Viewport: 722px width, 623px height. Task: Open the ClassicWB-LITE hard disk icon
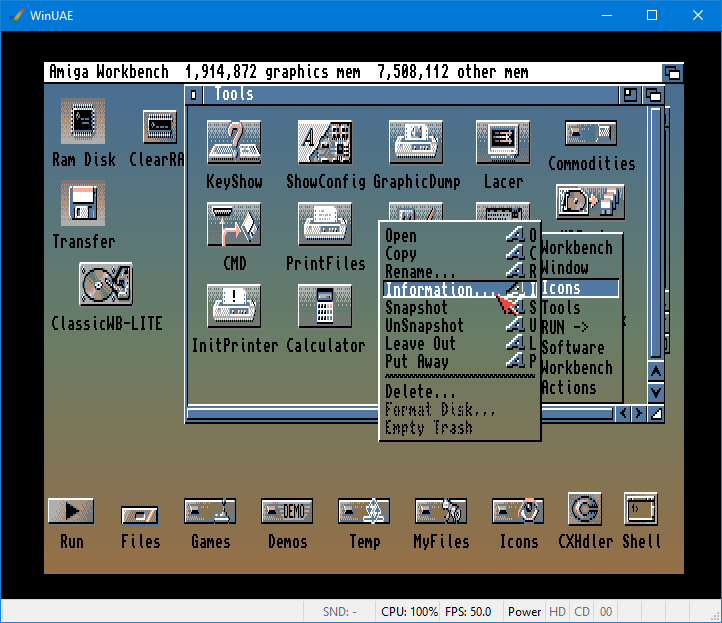105,286
